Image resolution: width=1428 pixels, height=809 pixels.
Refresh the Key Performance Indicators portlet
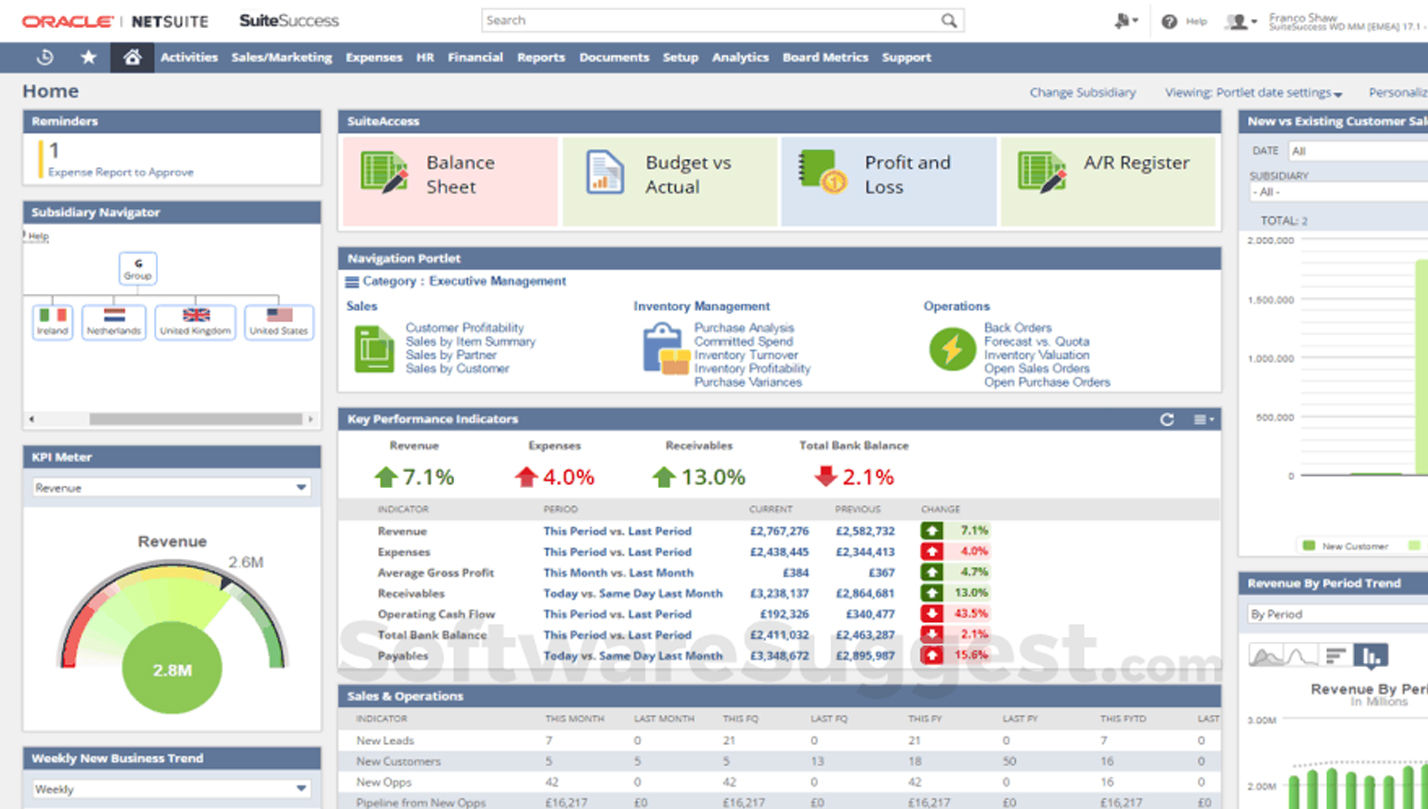click(x=1166, y=420)
